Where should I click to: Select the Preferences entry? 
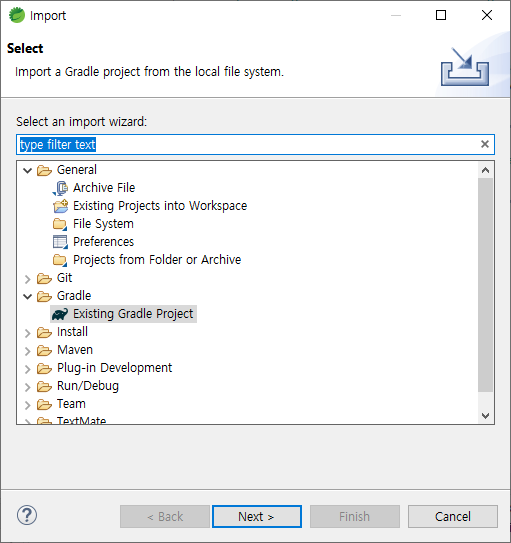tap(103, 242)
